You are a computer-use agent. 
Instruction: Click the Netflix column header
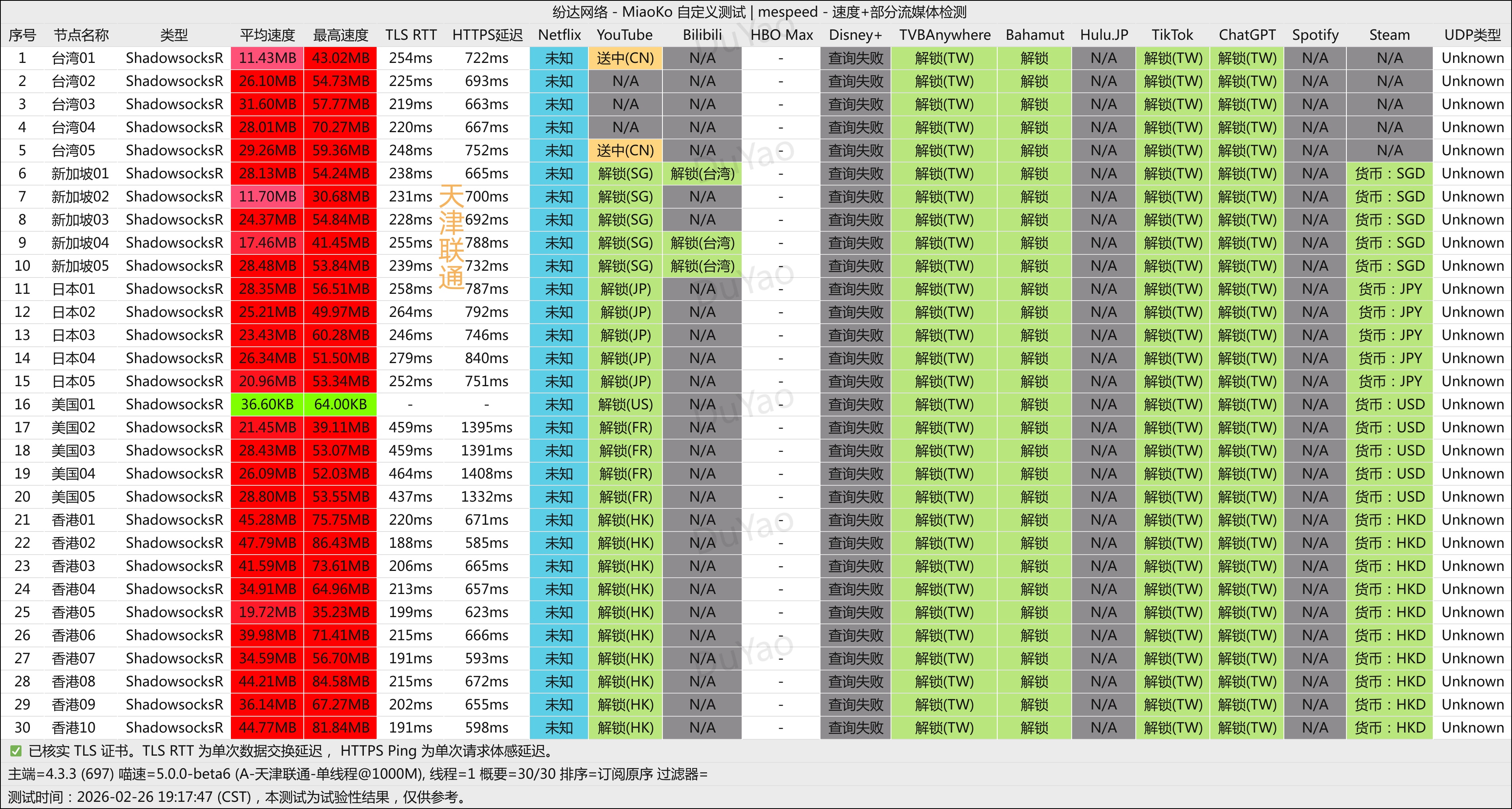pyautogui.click(x=559, y=35)
